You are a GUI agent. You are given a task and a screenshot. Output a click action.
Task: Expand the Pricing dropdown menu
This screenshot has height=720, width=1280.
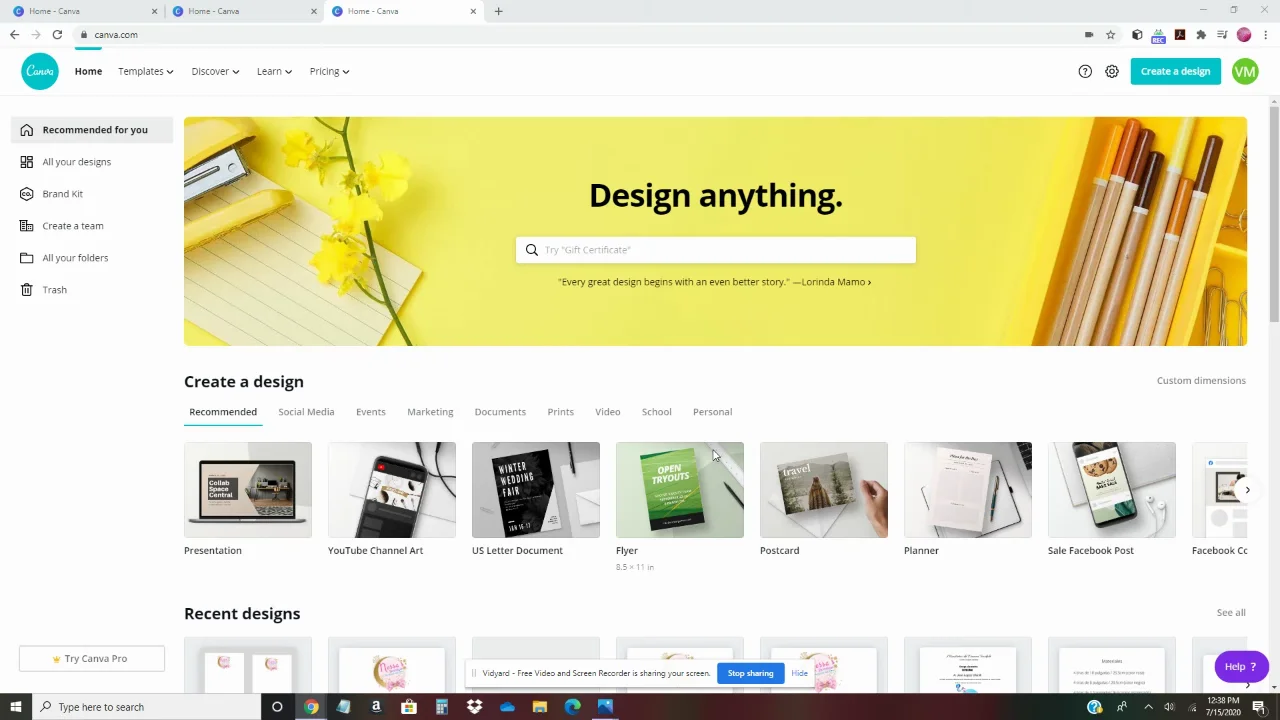329,71
